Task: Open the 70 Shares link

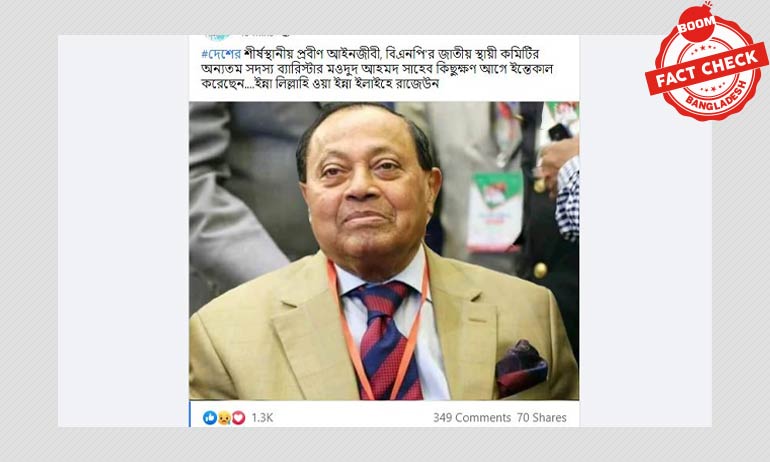Action: tap(541, 418)
